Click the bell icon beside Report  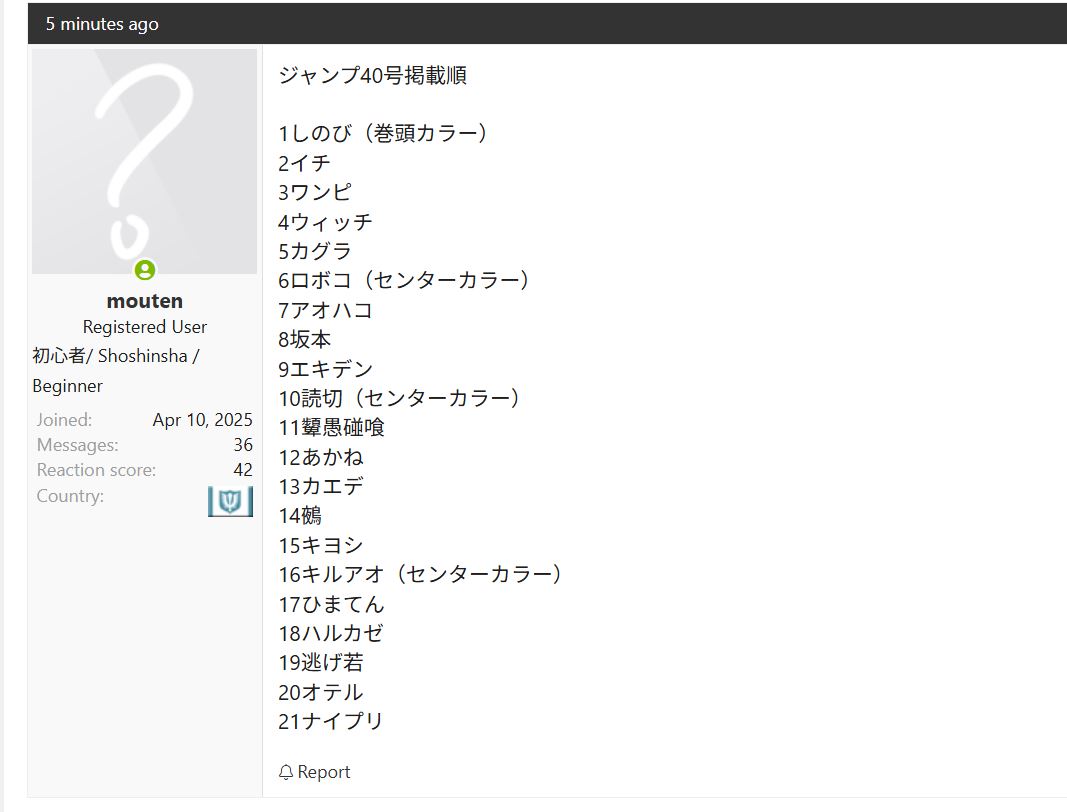286,773
